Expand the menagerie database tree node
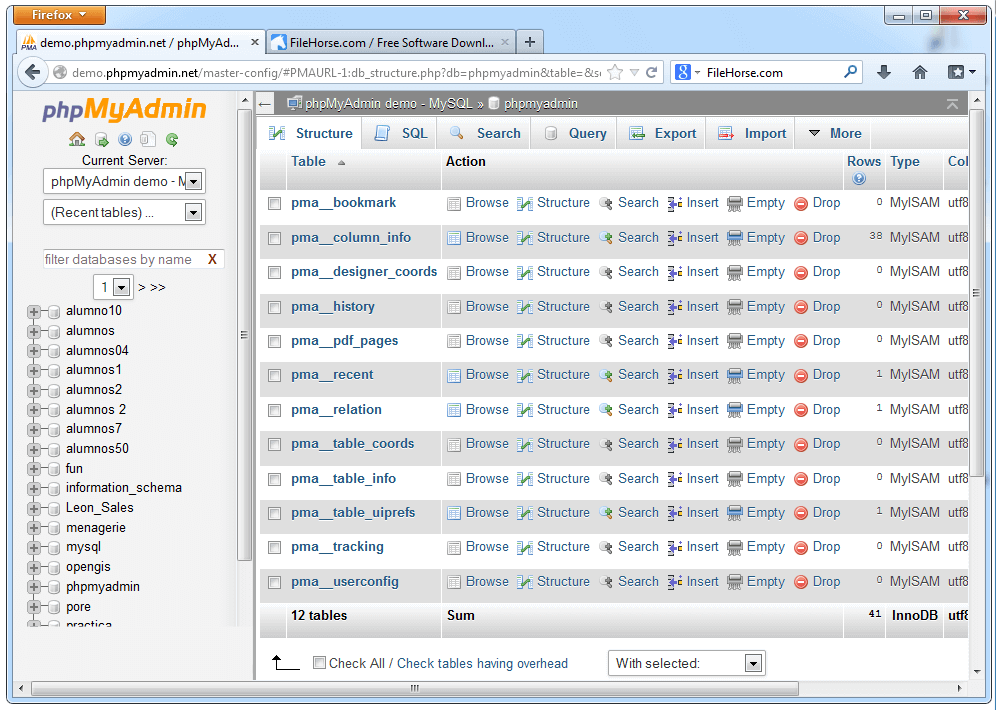Viewport: 996px width, 710px height. click(x=34, y=528)
